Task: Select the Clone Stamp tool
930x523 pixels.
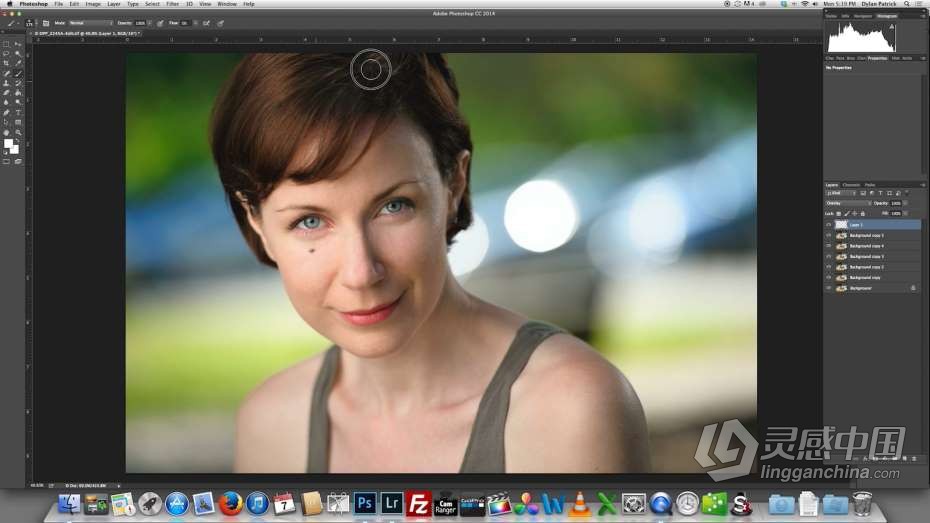Action: coord(6,83)
